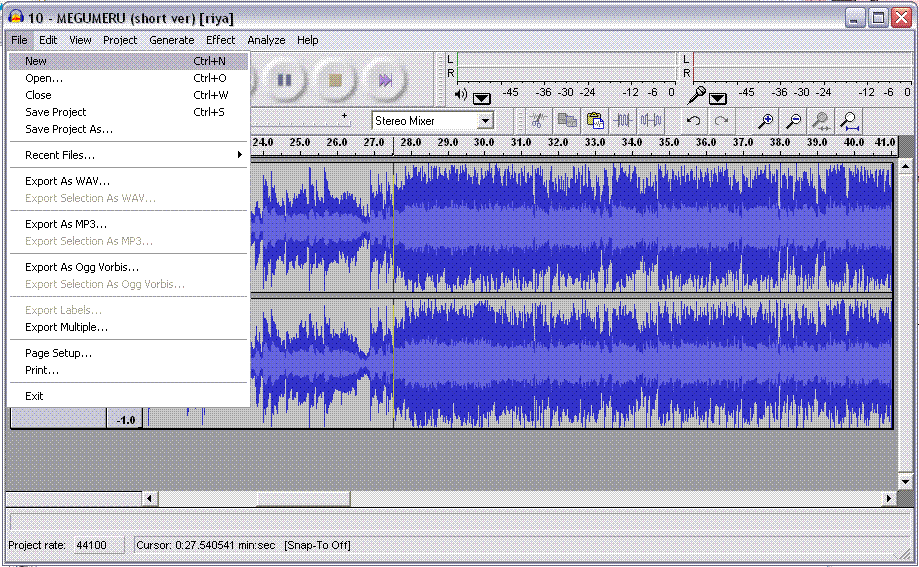This screenshot has width=919, height=567.
Task: Click the Fit Project in Window icon
Action: (x=849, y=121)
